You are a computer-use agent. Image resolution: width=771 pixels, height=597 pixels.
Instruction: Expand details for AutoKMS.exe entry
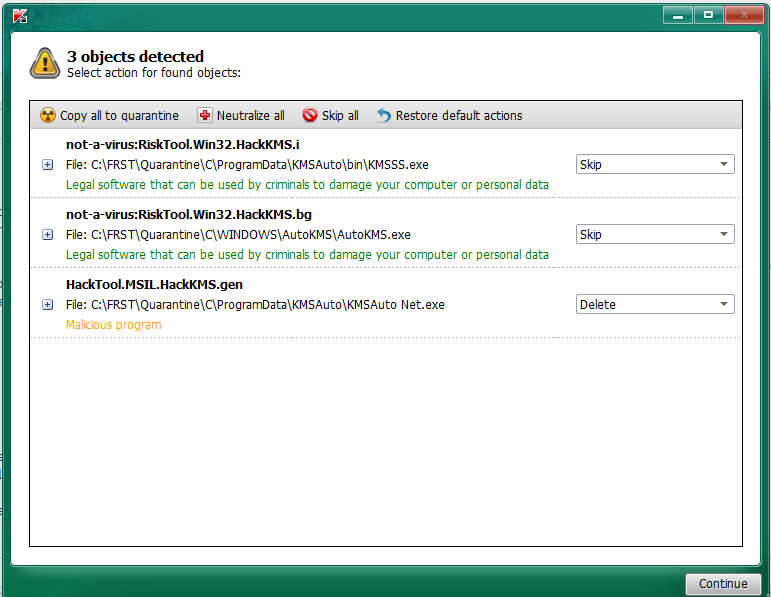pos(48,235)
